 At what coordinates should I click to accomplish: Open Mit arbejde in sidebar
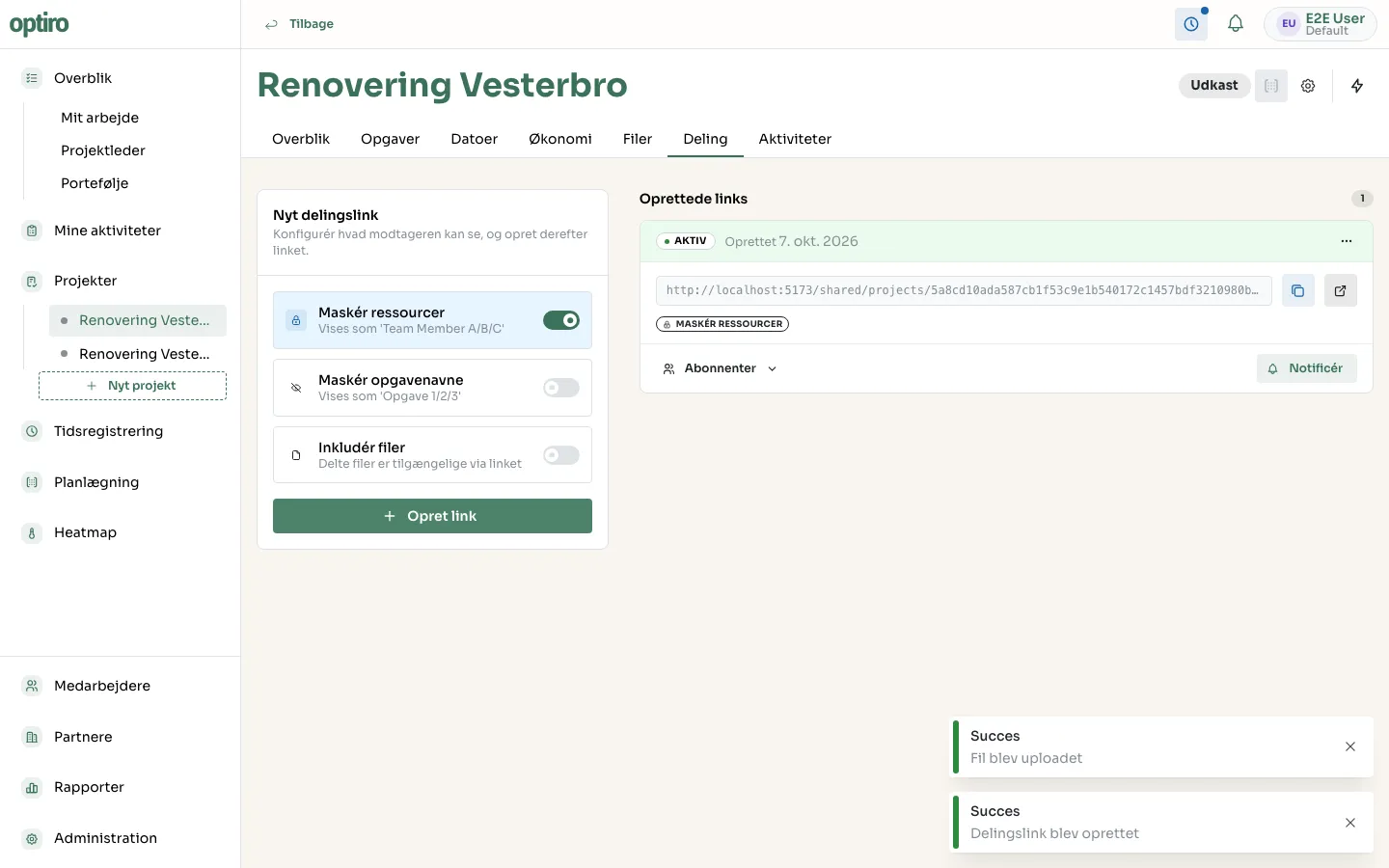100,118
